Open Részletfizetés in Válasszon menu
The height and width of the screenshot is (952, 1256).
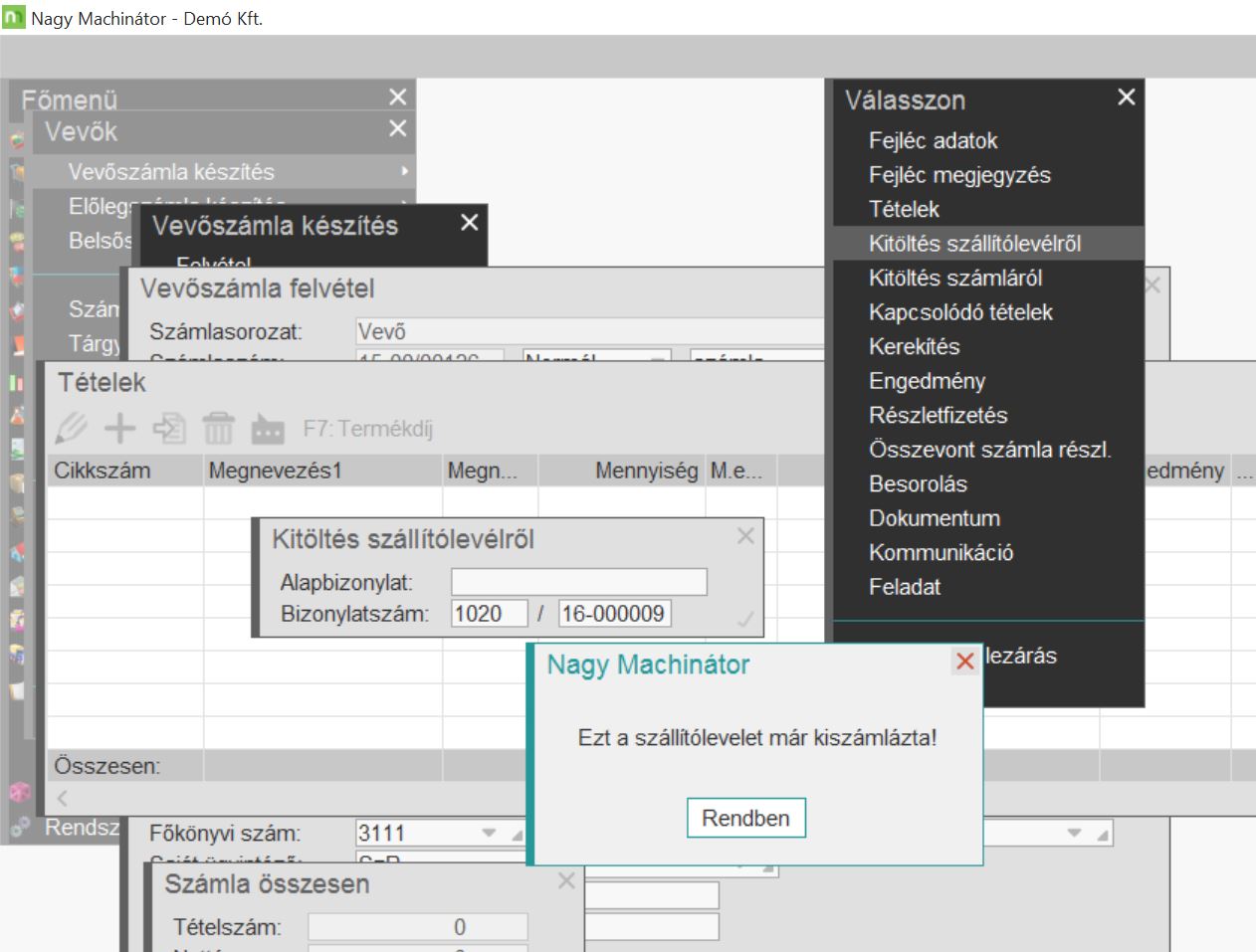pyautogui.click(x=938, y=415)
